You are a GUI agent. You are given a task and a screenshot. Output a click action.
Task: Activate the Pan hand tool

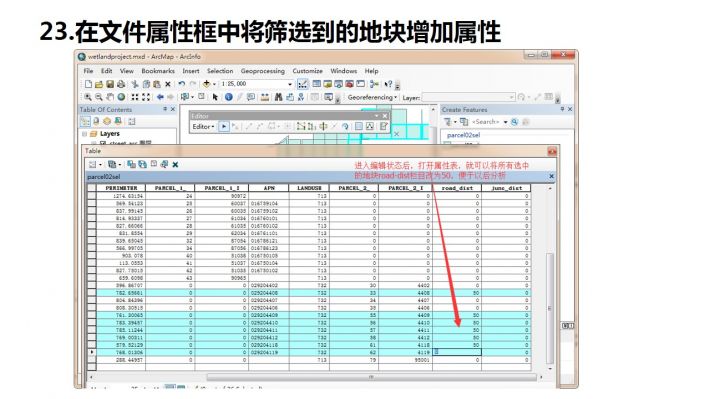tap(110, 97)
